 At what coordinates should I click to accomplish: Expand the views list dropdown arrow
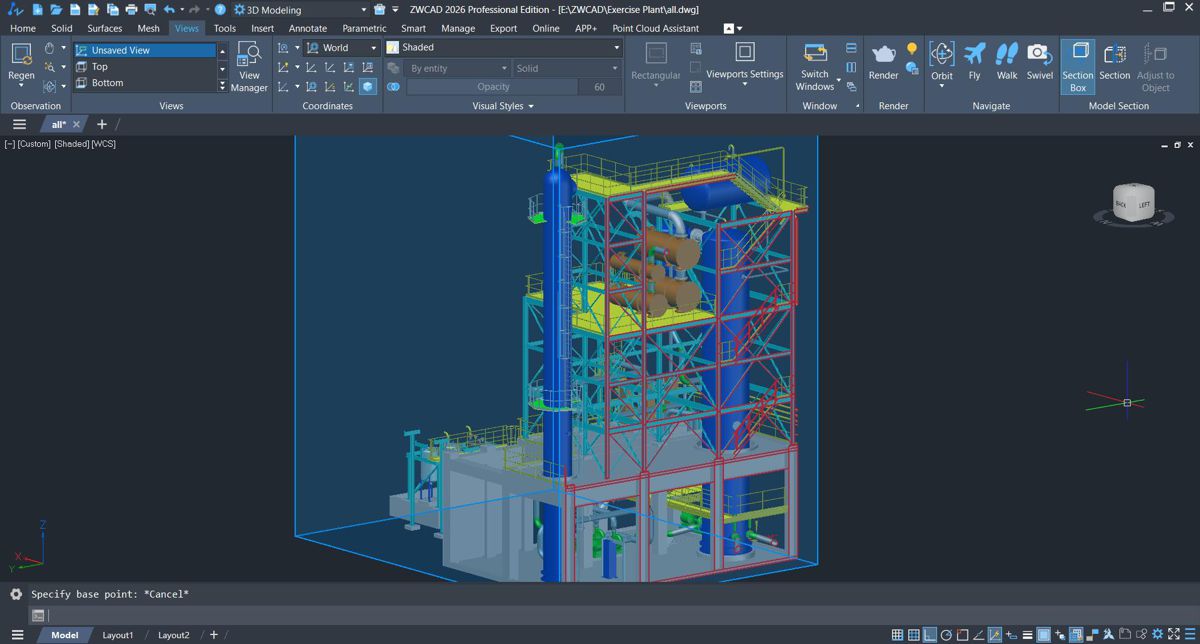[223, 87]
